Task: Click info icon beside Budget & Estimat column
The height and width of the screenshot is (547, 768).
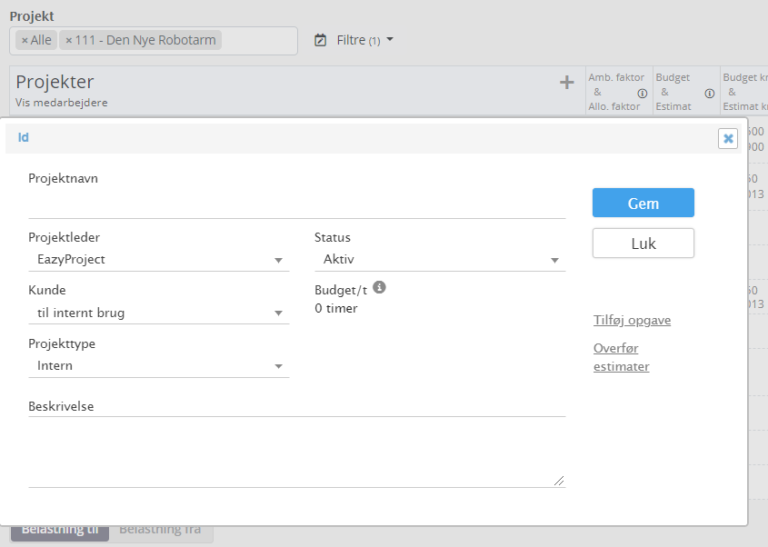Action: click(x=709, y=93)
